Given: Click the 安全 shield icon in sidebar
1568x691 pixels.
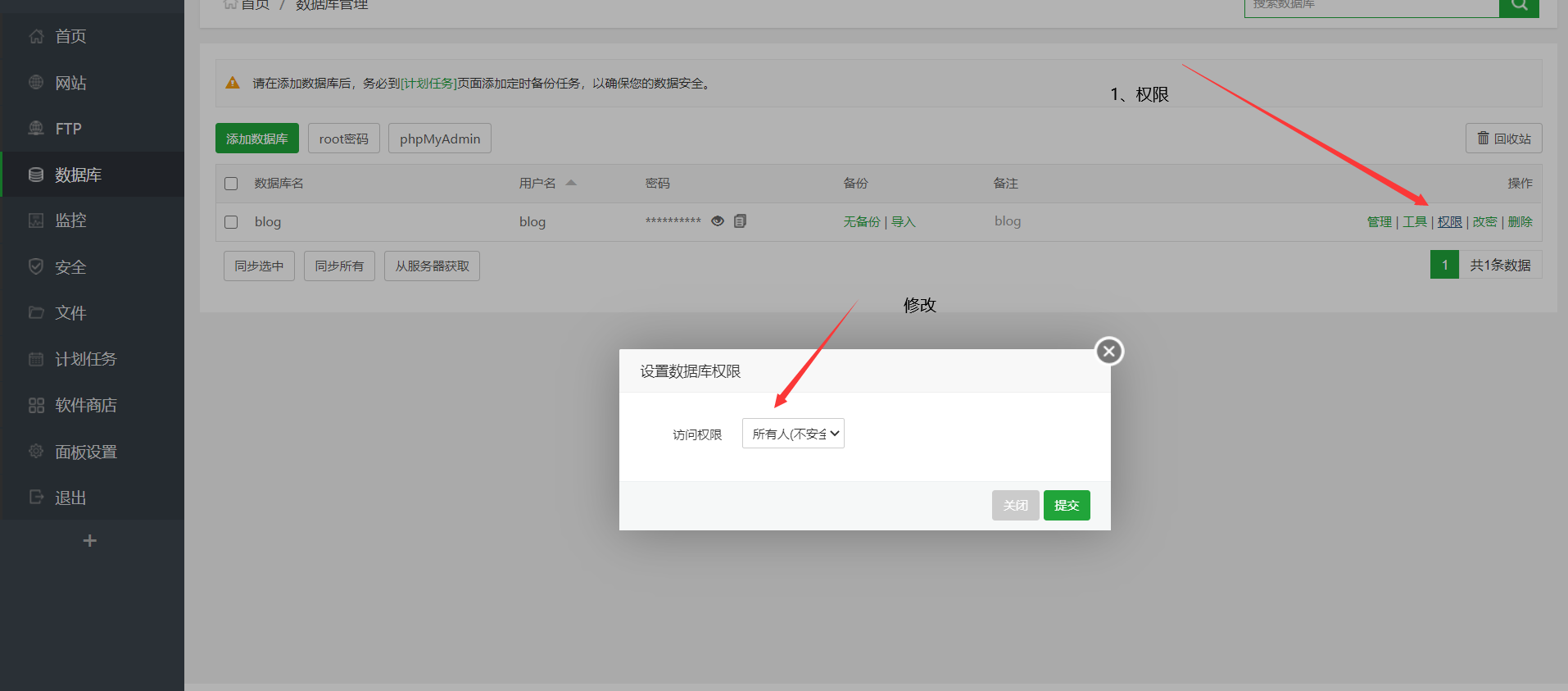Looking at the screenshot, I should [x=36, y=266].
